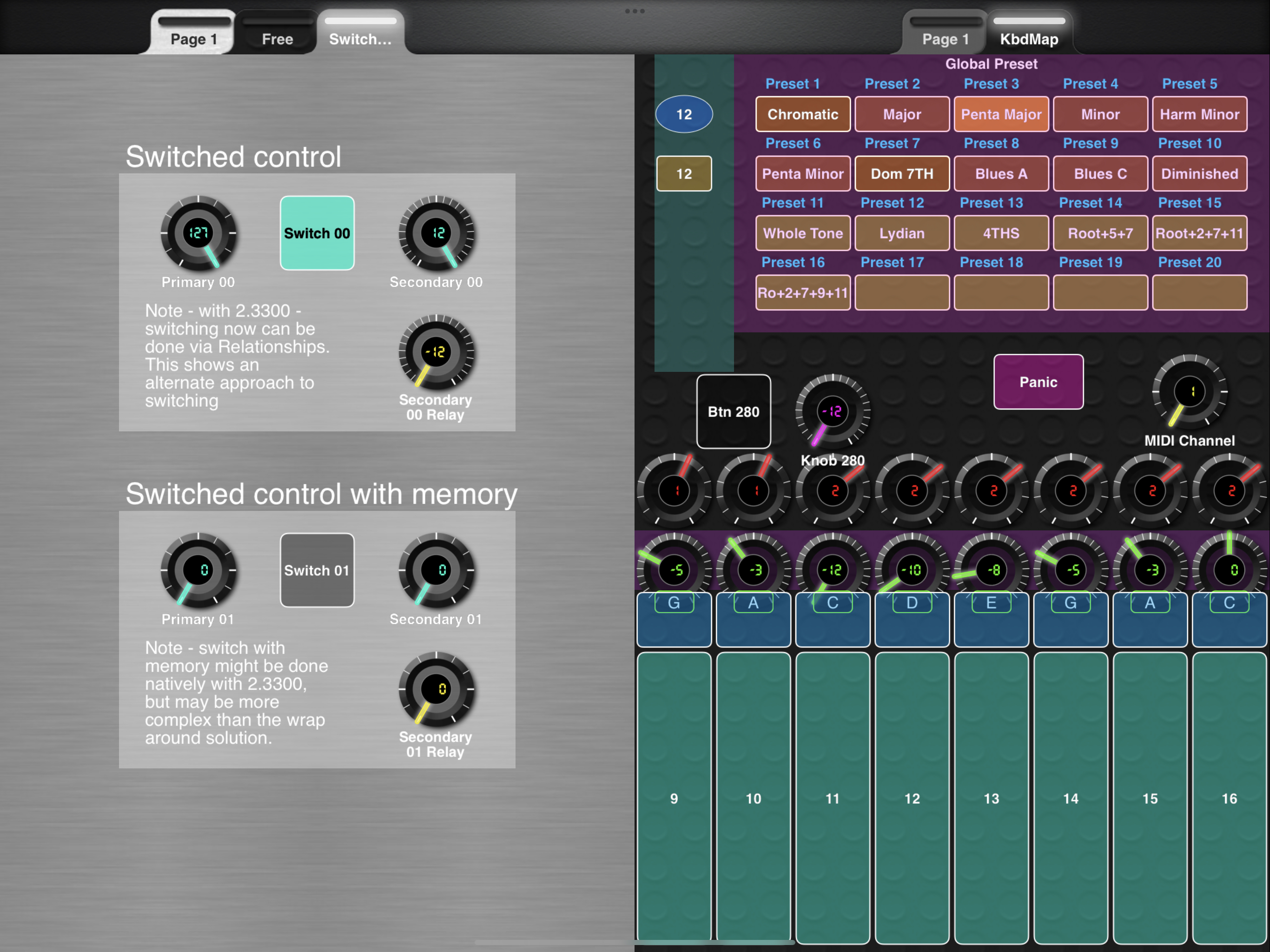Select the Switch... tab
Screen dimensions: 1270x952
[x=361, y=32]
